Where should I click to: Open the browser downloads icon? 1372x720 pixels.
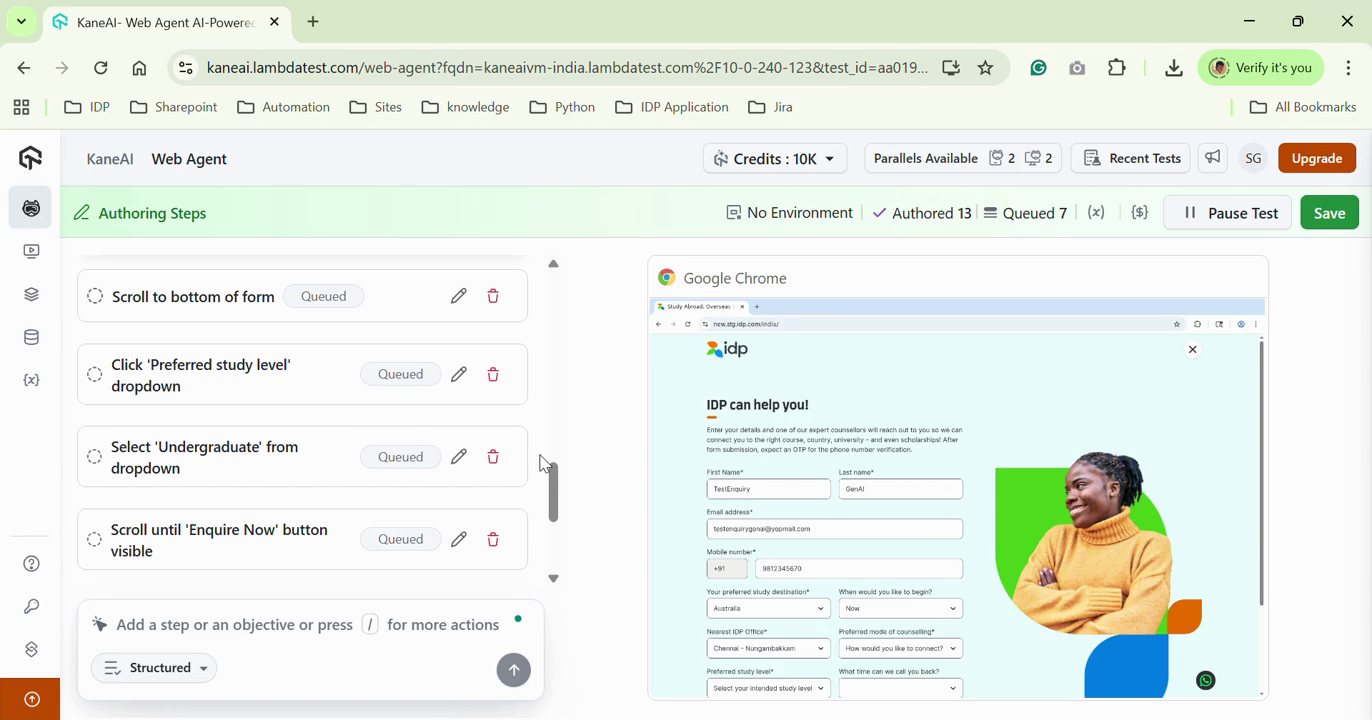click(x=1174, y=68)
